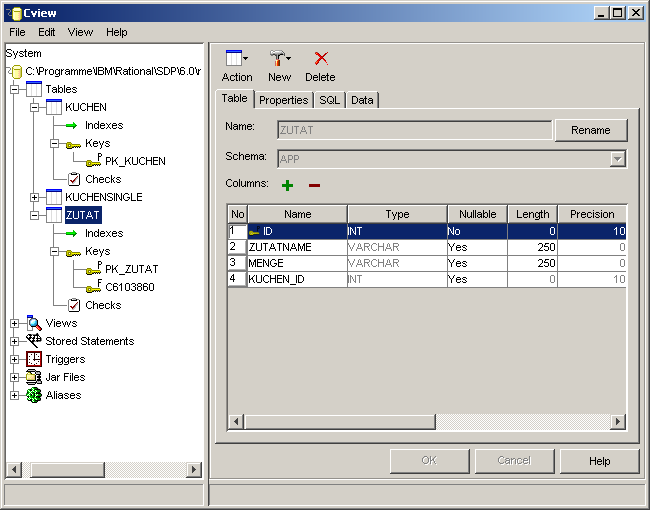Expand the Views tree node
The width and height of the screenshot is (650, 510).
[15, 323]
